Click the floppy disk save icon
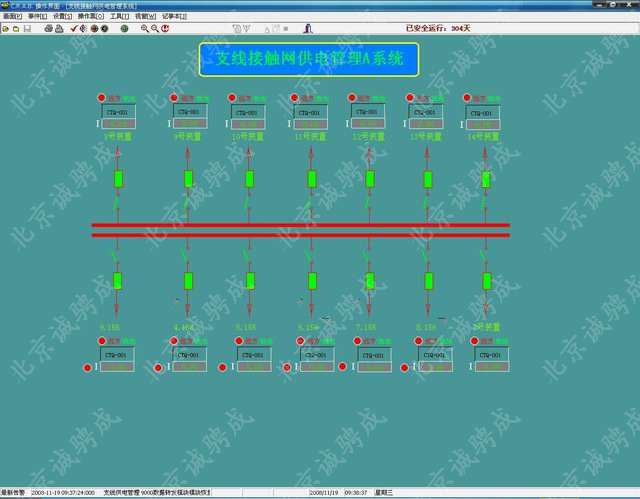 (27, 29)
